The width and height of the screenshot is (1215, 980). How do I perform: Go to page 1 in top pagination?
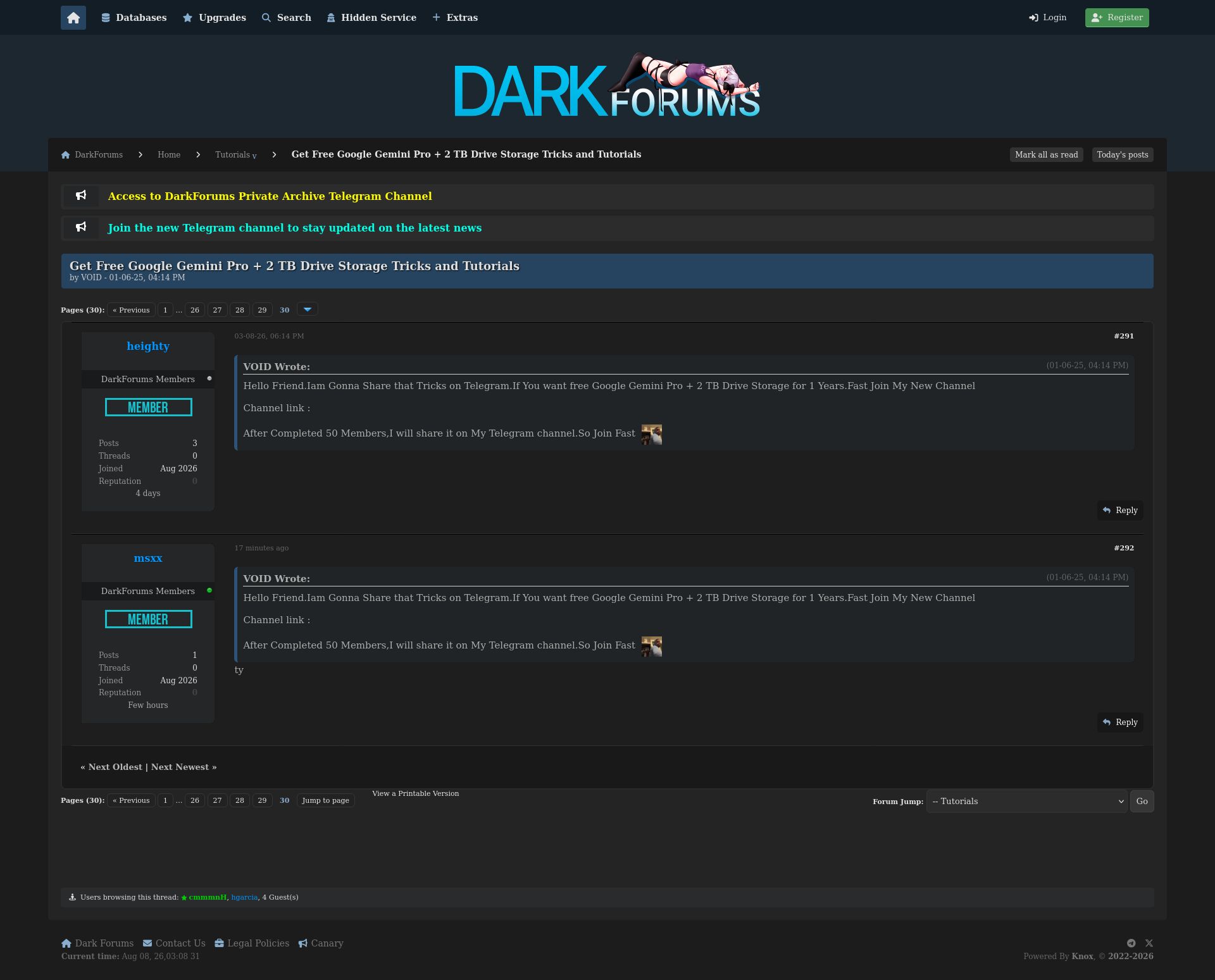(x=165, y=310)
